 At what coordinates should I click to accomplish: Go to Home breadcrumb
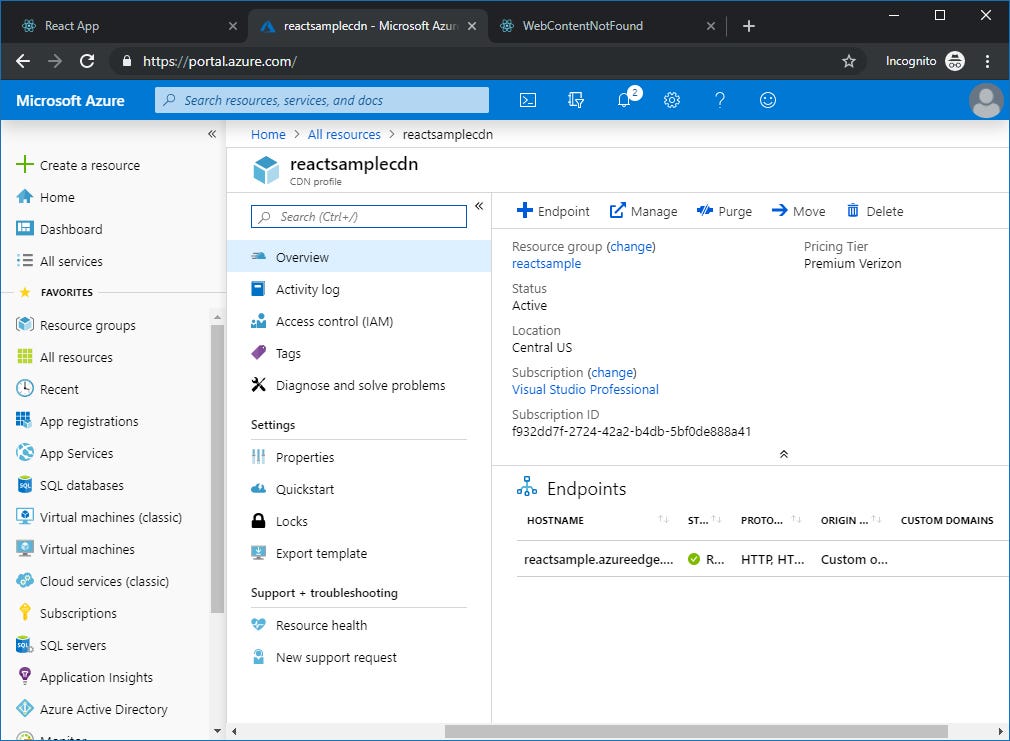click(268, 134)
